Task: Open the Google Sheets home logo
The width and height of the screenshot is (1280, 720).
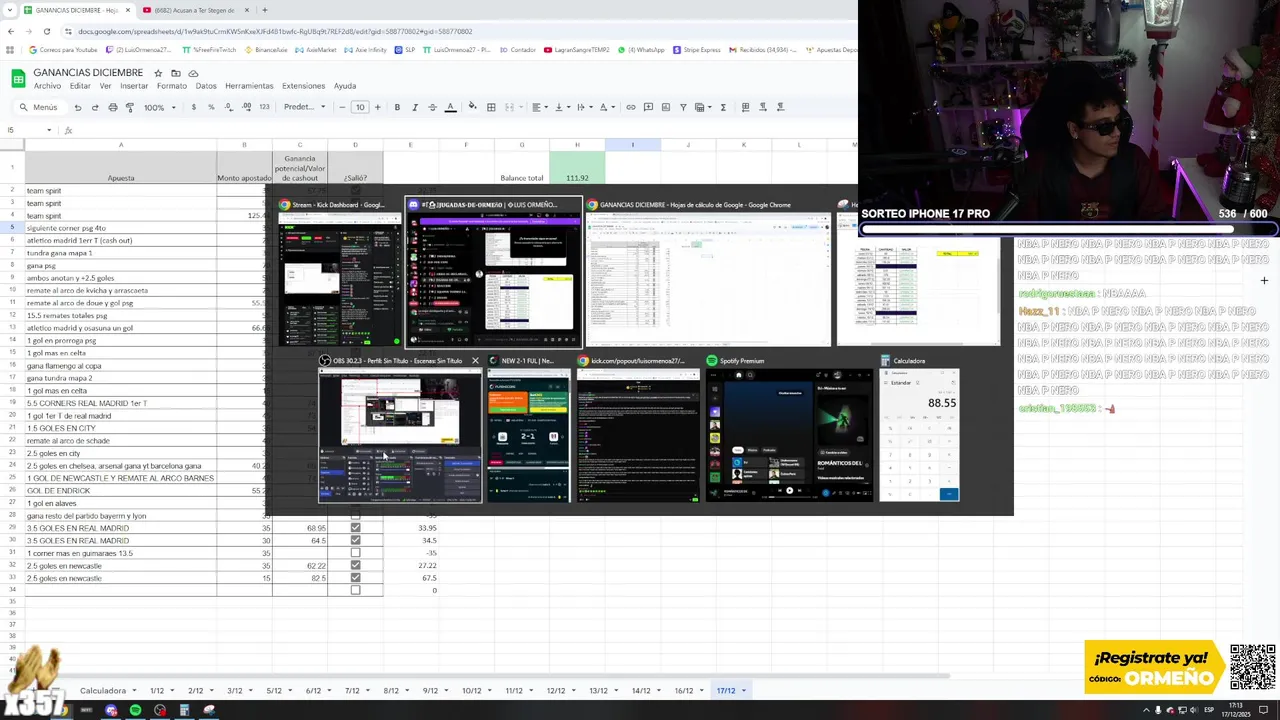Action: coord(18,78)
